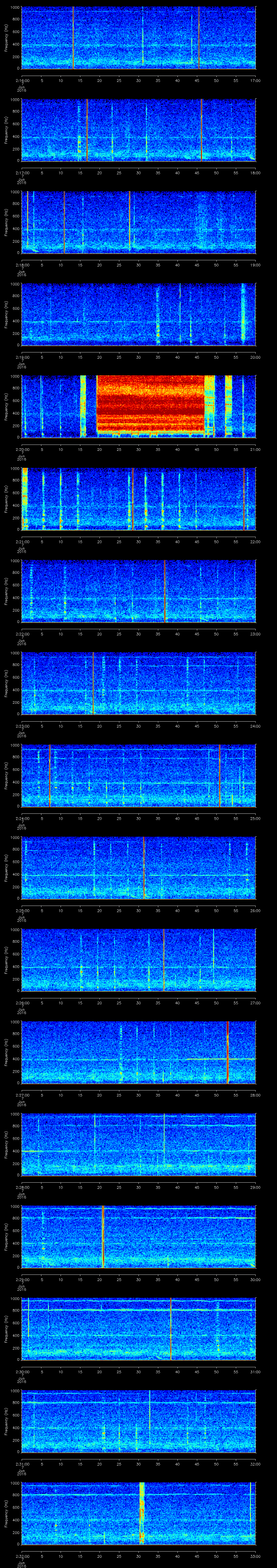Viewport: 277px width, 1568px height.
Task: Click the '30' tick label below the 2:20:00 spectrogram
Action: point(139,449)
